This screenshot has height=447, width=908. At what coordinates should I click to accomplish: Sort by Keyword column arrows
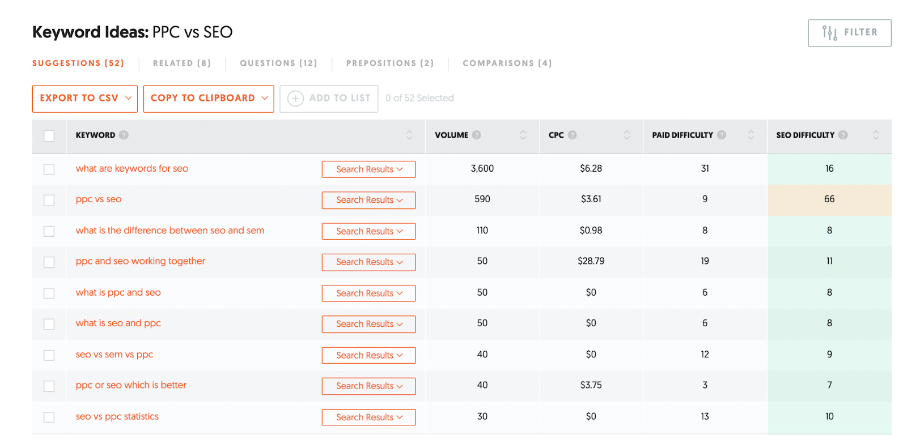pyautogui.click(x=409, y=135)
